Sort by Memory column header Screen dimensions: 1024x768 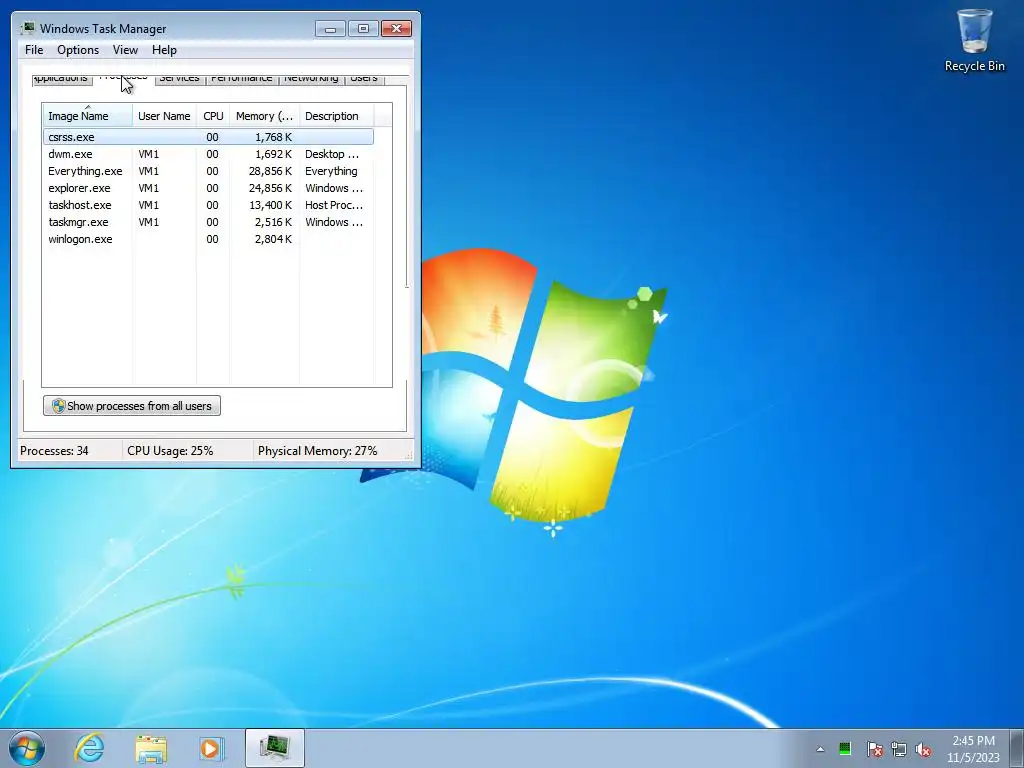[264, 116]
